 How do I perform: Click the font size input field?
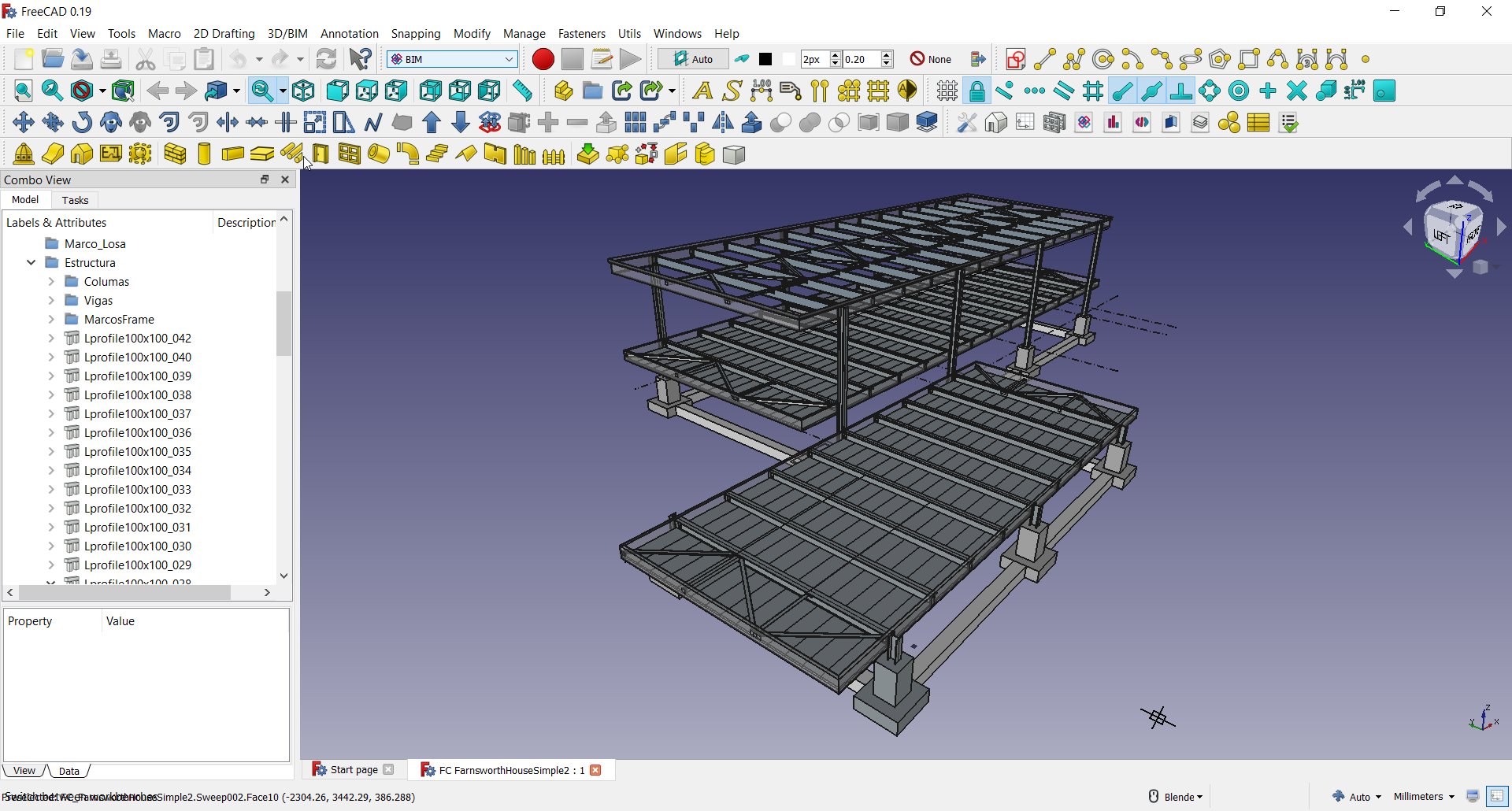(x=862, y=59)
